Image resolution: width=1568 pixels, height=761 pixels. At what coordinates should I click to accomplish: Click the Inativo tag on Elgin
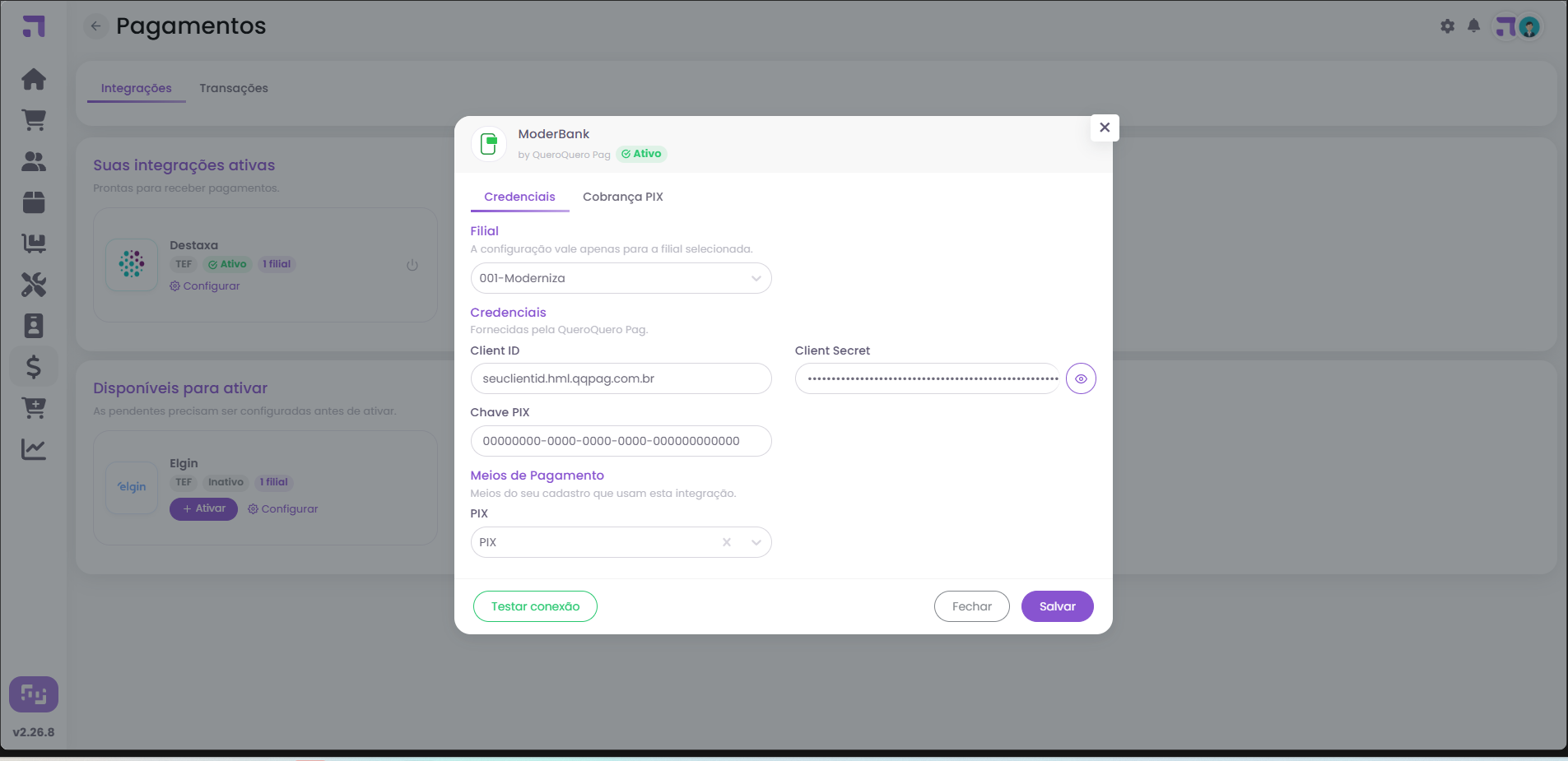coord(226,482)
